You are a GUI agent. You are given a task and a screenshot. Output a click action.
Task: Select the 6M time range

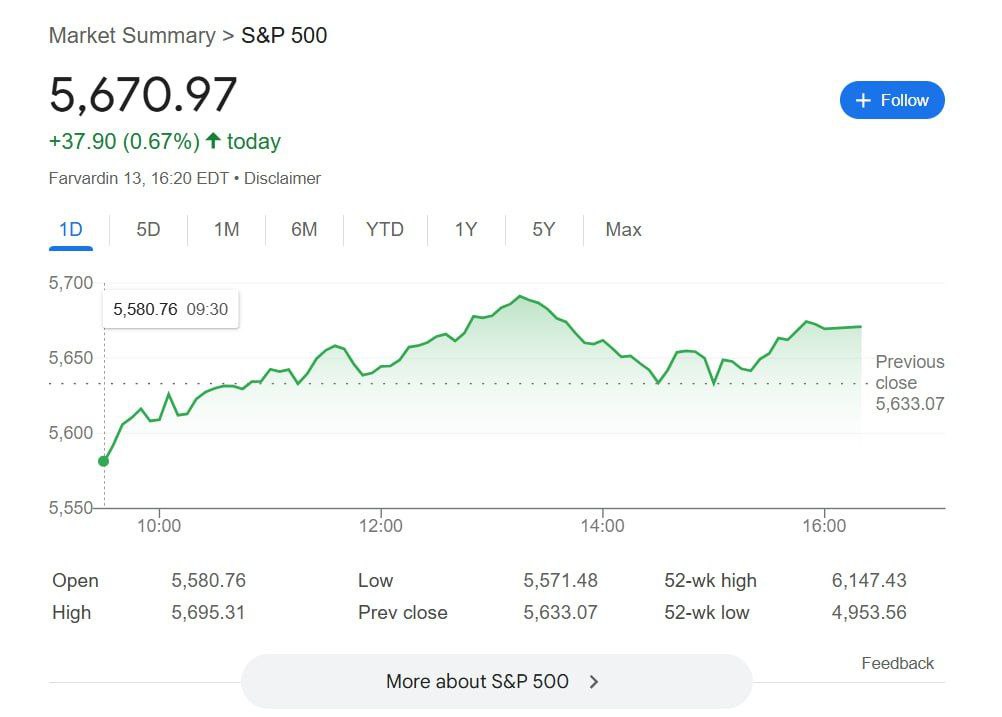click(304, 229)
